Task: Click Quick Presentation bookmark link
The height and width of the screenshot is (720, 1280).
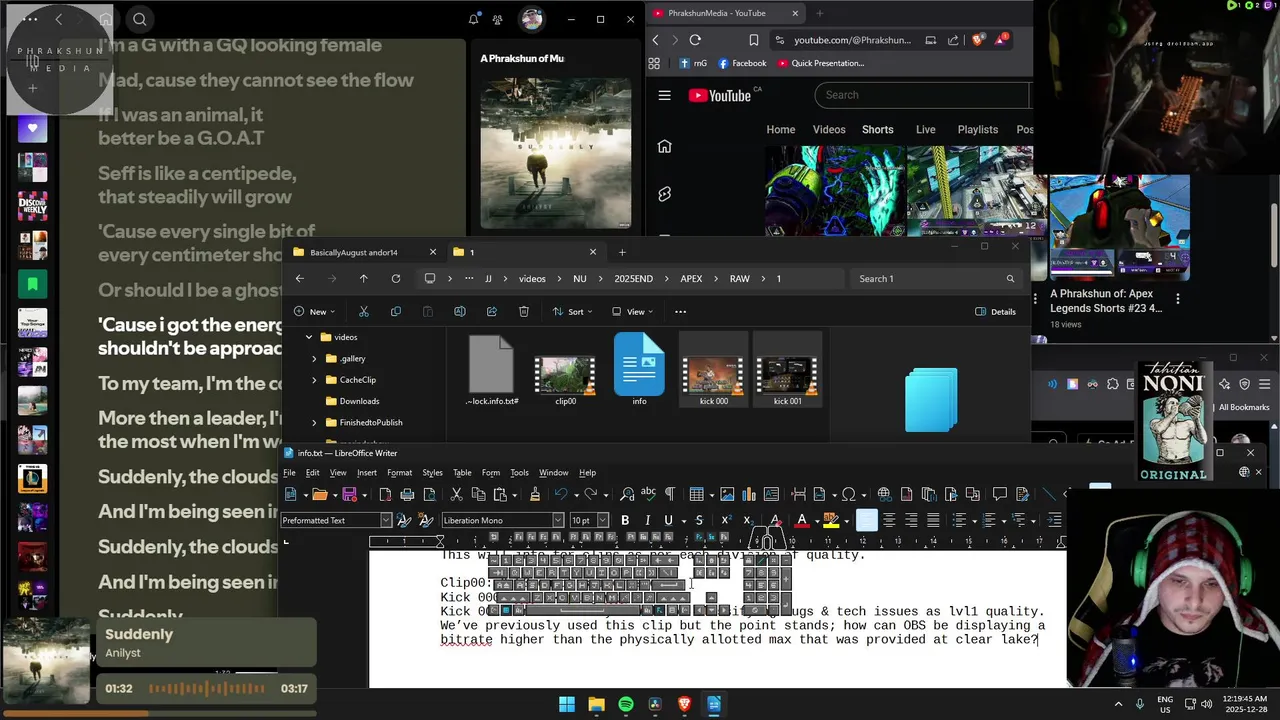Action: click(x=820, y=63)
